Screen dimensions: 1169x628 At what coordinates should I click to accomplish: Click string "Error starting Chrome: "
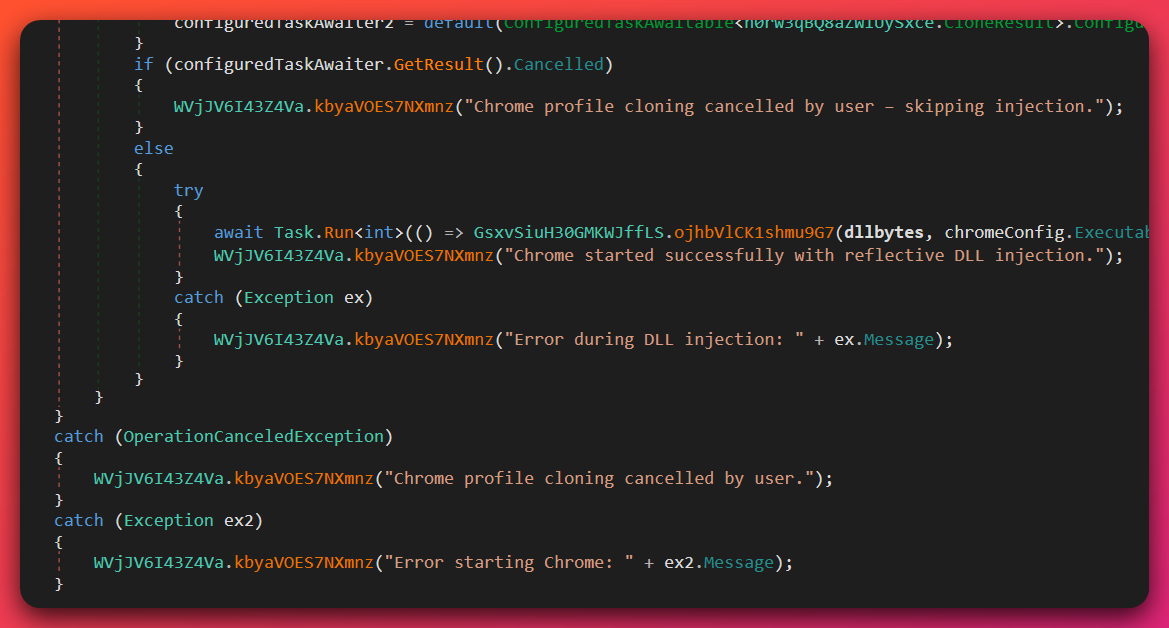pos(509,562)
